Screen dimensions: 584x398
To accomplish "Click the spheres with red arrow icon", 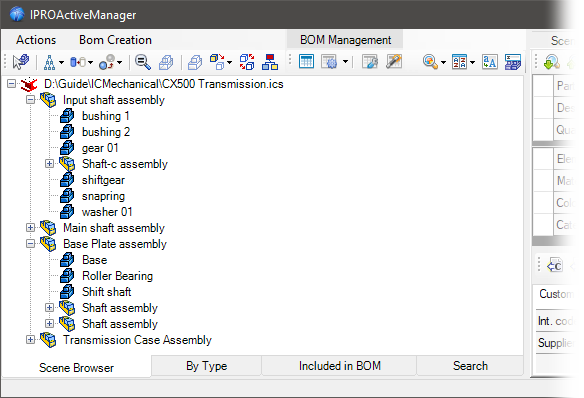I will [x=107, y=62].
